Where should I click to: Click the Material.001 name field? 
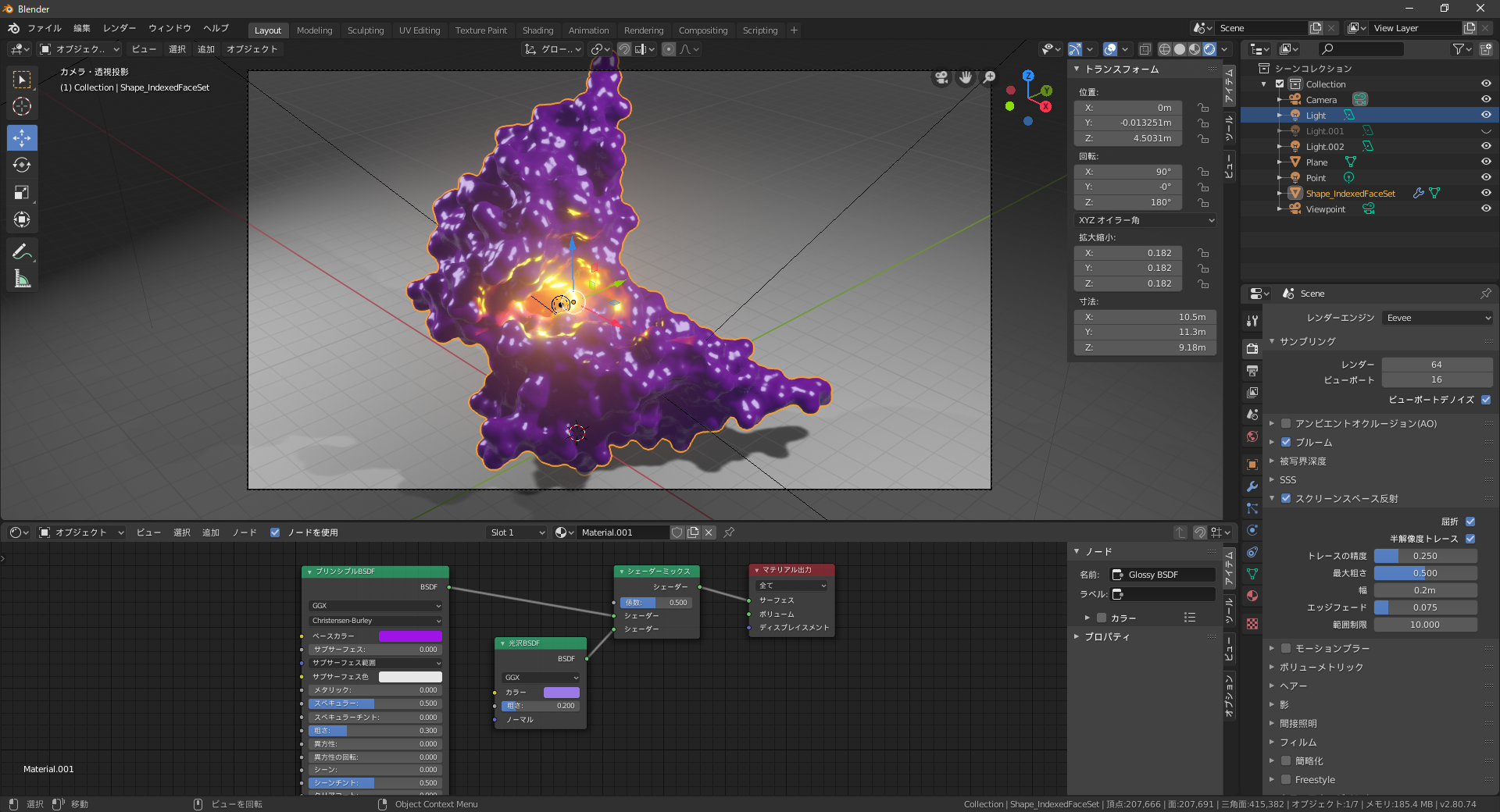tap(622, 532)
